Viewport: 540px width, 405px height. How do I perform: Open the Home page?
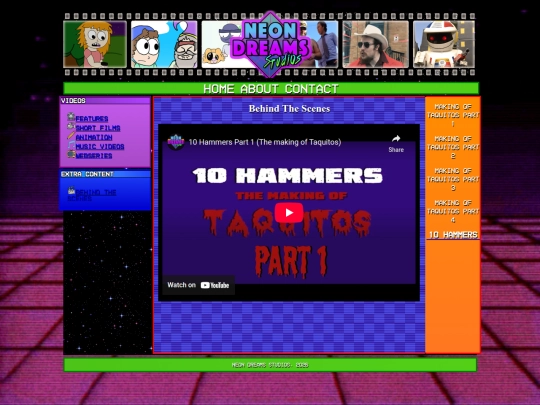coord(219,89)
